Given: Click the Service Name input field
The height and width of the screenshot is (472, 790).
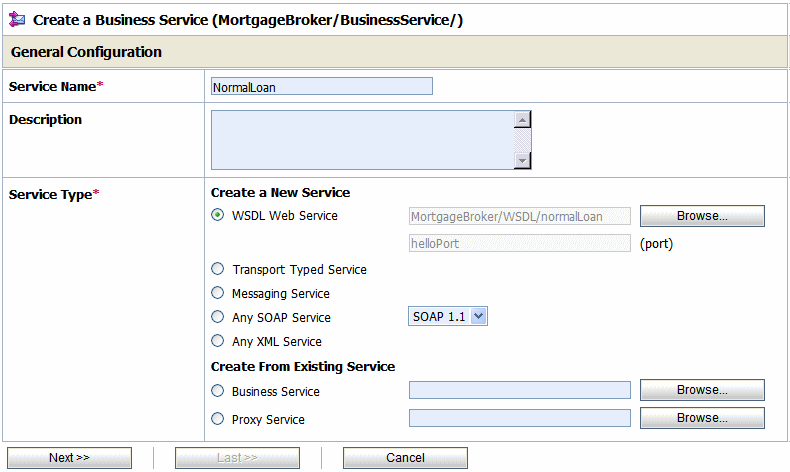Looking at the screenshot, I should [321, 86].
